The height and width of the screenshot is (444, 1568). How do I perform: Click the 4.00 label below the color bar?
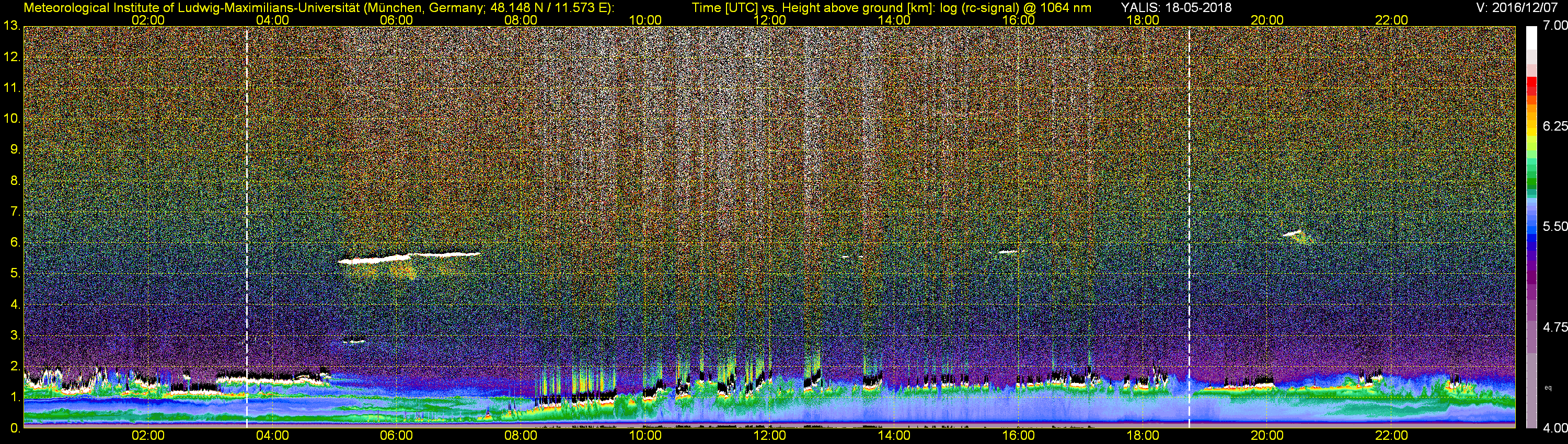[x=1554, y=428]
